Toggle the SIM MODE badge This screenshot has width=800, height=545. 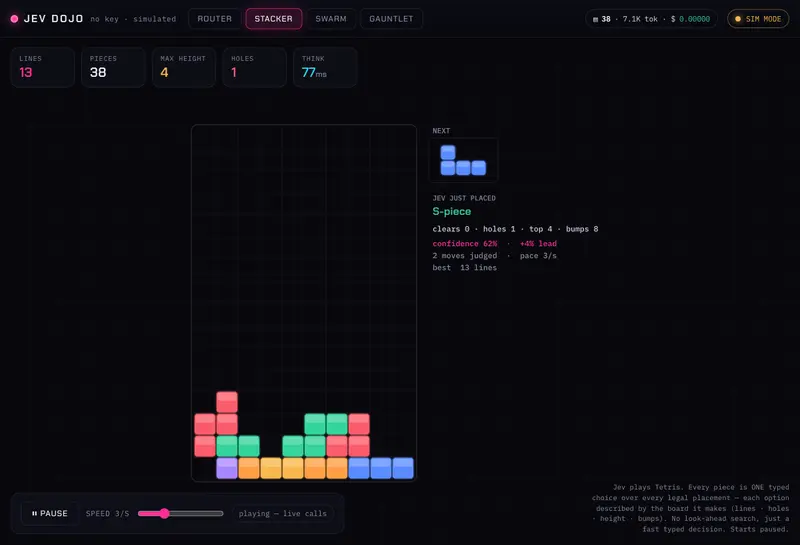tap(758, 19)
